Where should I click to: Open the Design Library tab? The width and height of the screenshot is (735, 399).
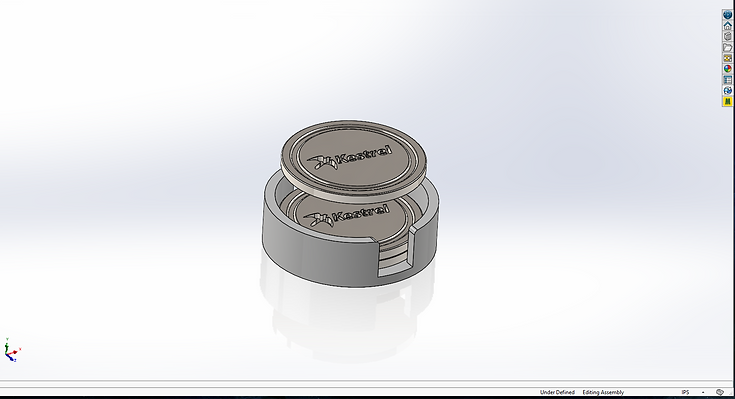pos(728,37)
